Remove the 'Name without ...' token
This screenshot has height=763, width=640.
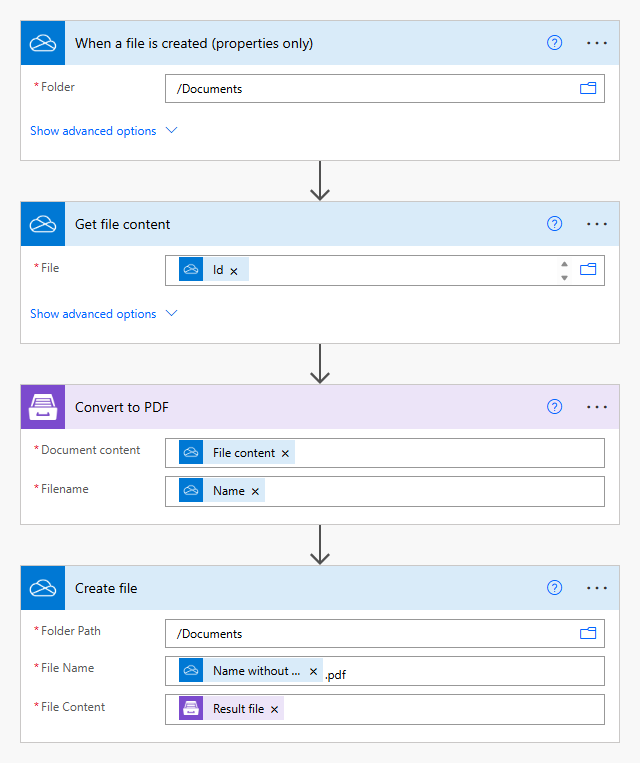[313, 672]
